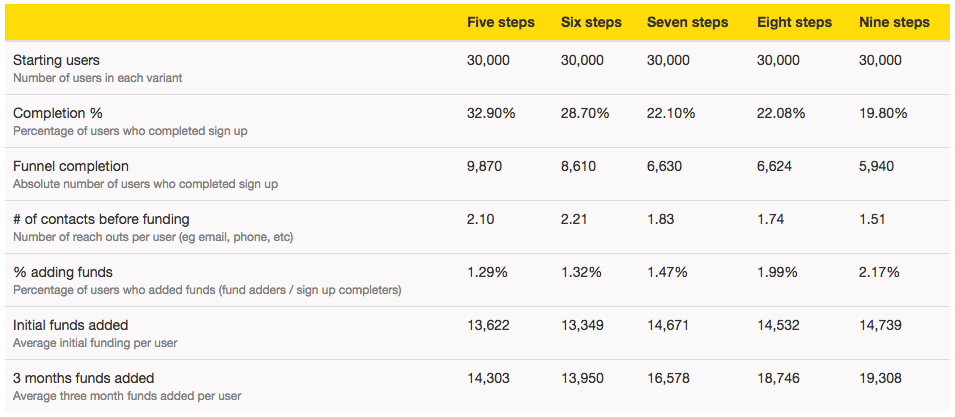Select the Eight steps column header
Image resolution: width=955 pixels, height=417 pixels.
pyautogui.click(x=794, y=23)
